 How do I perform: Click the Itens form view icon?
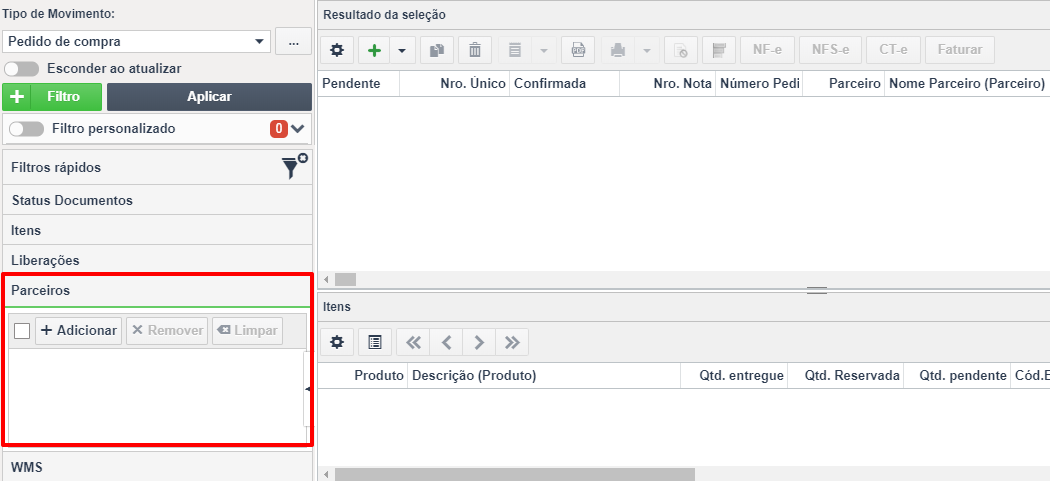click(375, 342)
